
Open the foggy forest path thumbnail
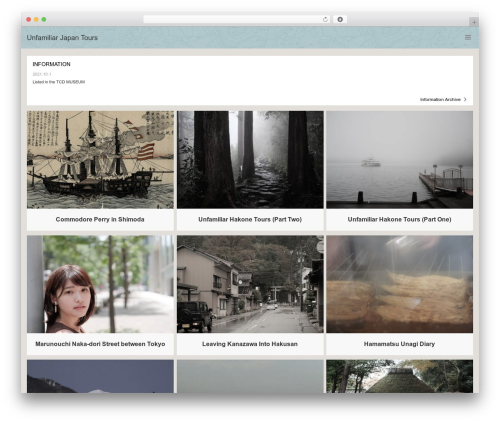tap(250, 160)
